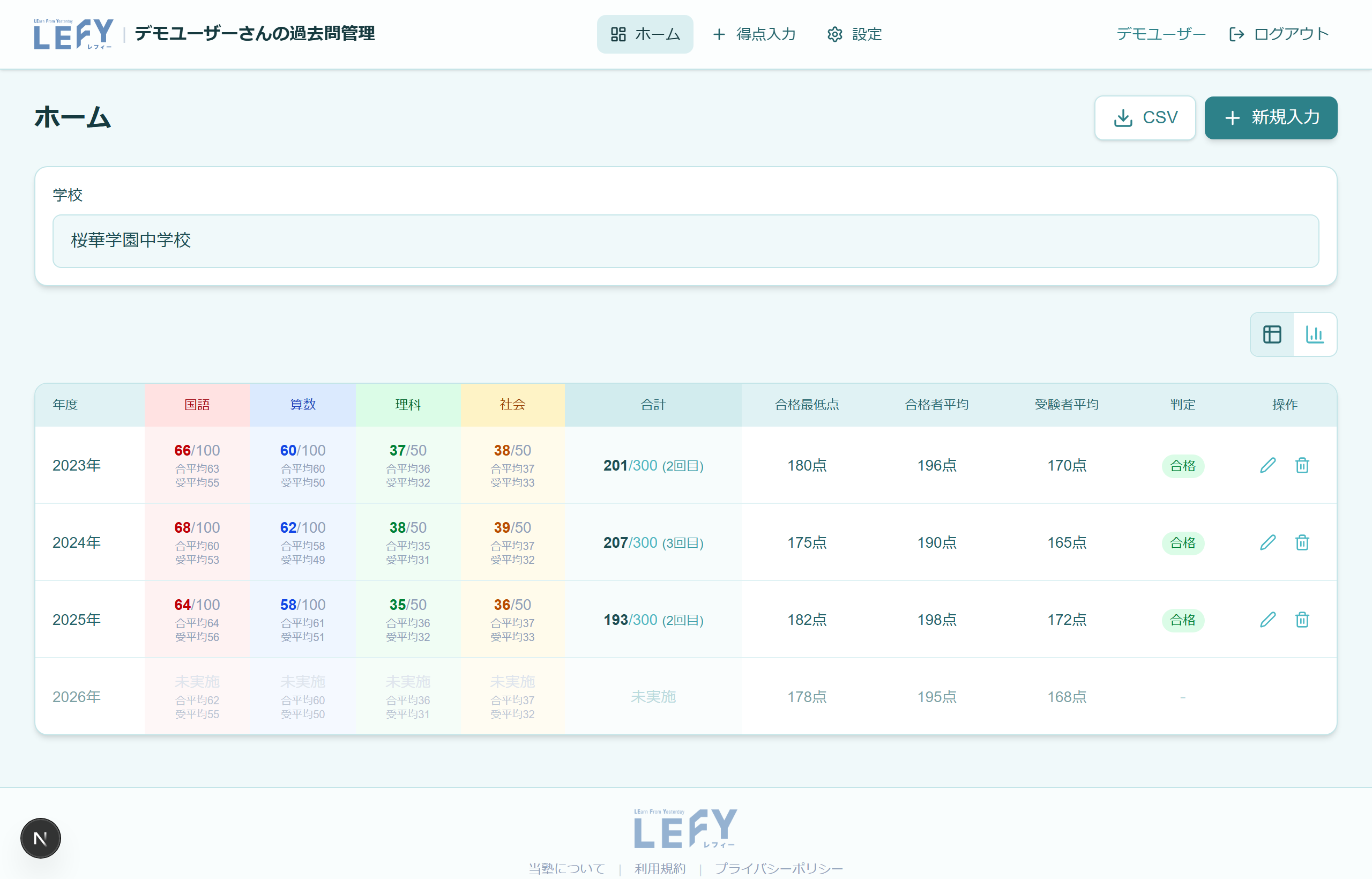
Task: Edit the 2024年 row with pencil icon
Action: (1267, 542)
